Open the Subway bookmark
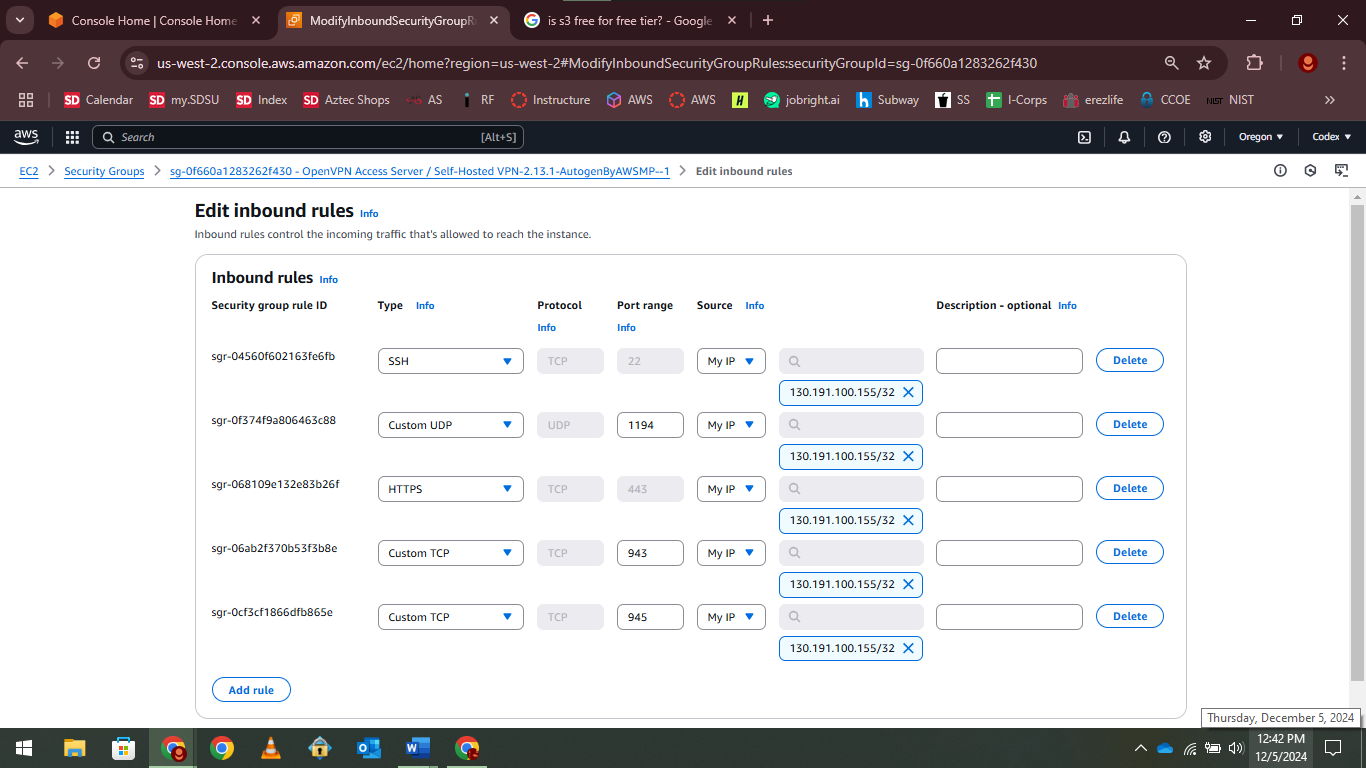The image size is (1366, 768). (886, 100)
